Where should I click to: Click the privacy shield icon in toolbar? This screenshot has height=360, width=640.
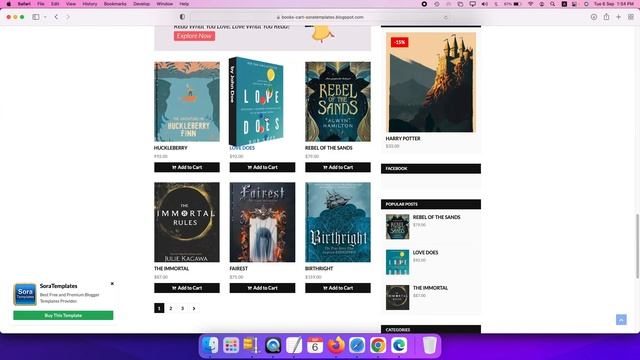pos(182,17)
